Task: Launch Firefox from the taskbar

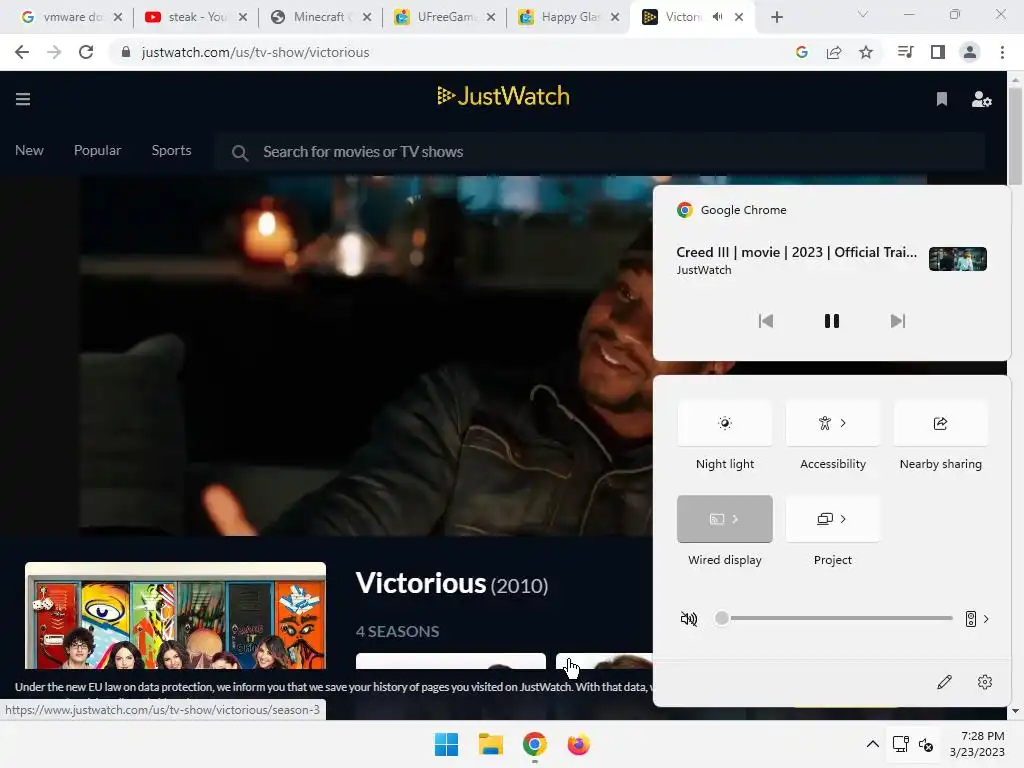Action: coord(579,744)
